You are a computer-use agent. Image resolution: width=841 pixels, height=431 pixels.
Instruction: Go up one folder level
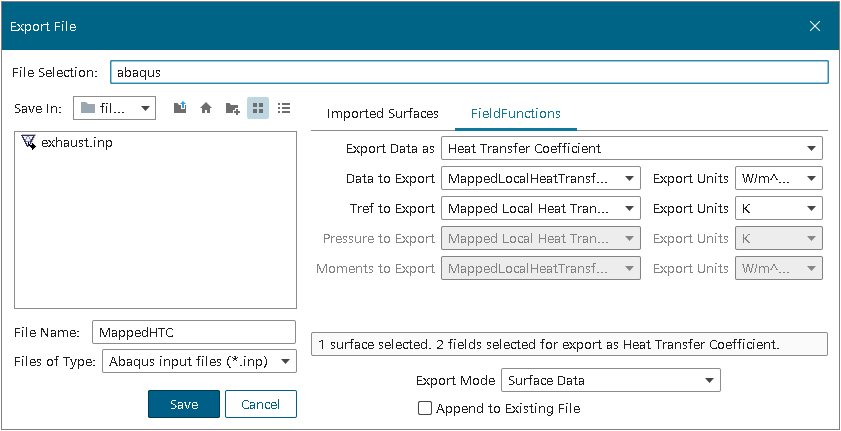(180, 108)
